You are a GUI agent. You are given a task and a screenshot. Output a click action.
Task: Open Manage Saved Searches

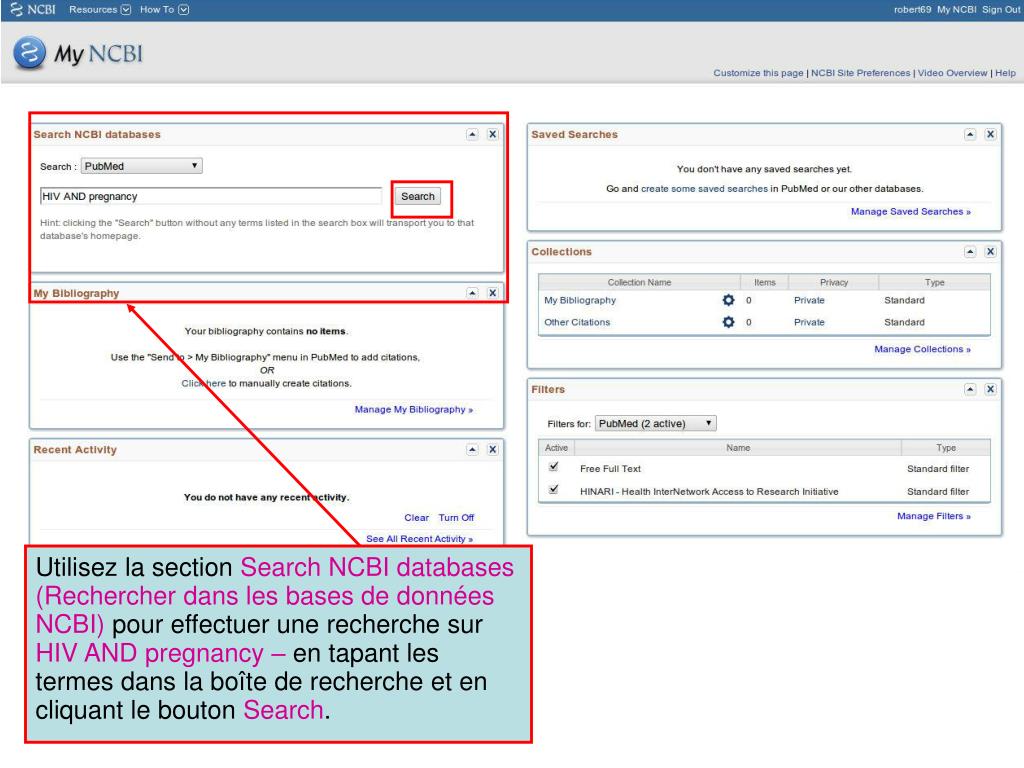tap(910, 212)
